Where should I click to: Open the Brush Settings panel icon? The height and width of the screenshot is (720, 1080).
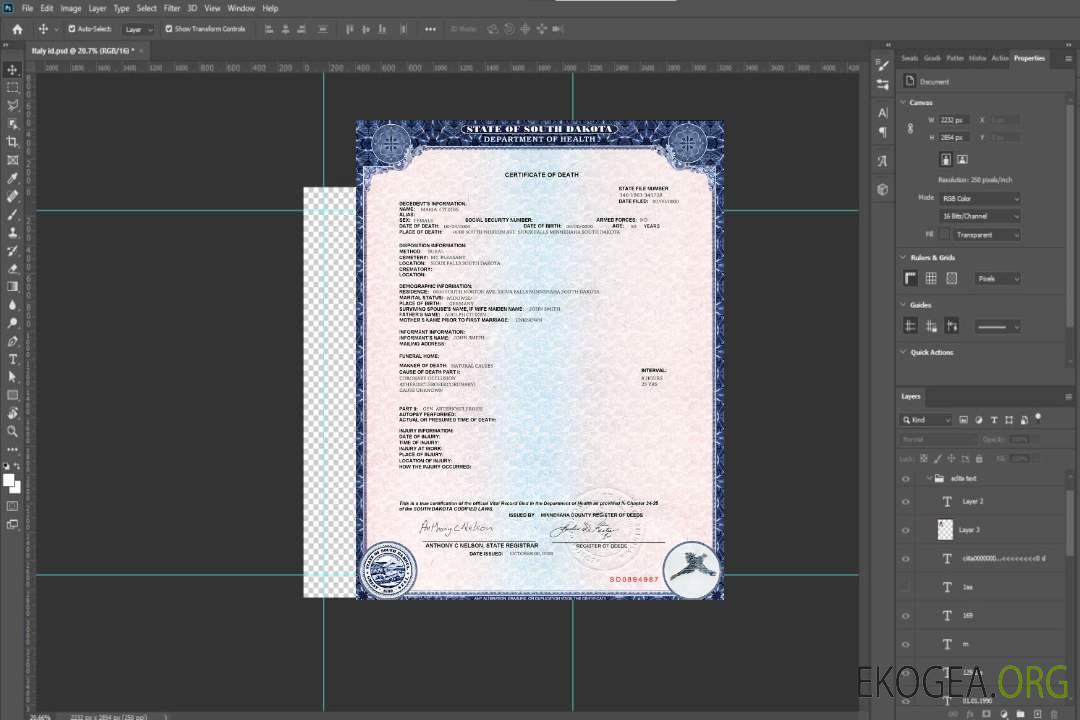[x=883, y=65]
